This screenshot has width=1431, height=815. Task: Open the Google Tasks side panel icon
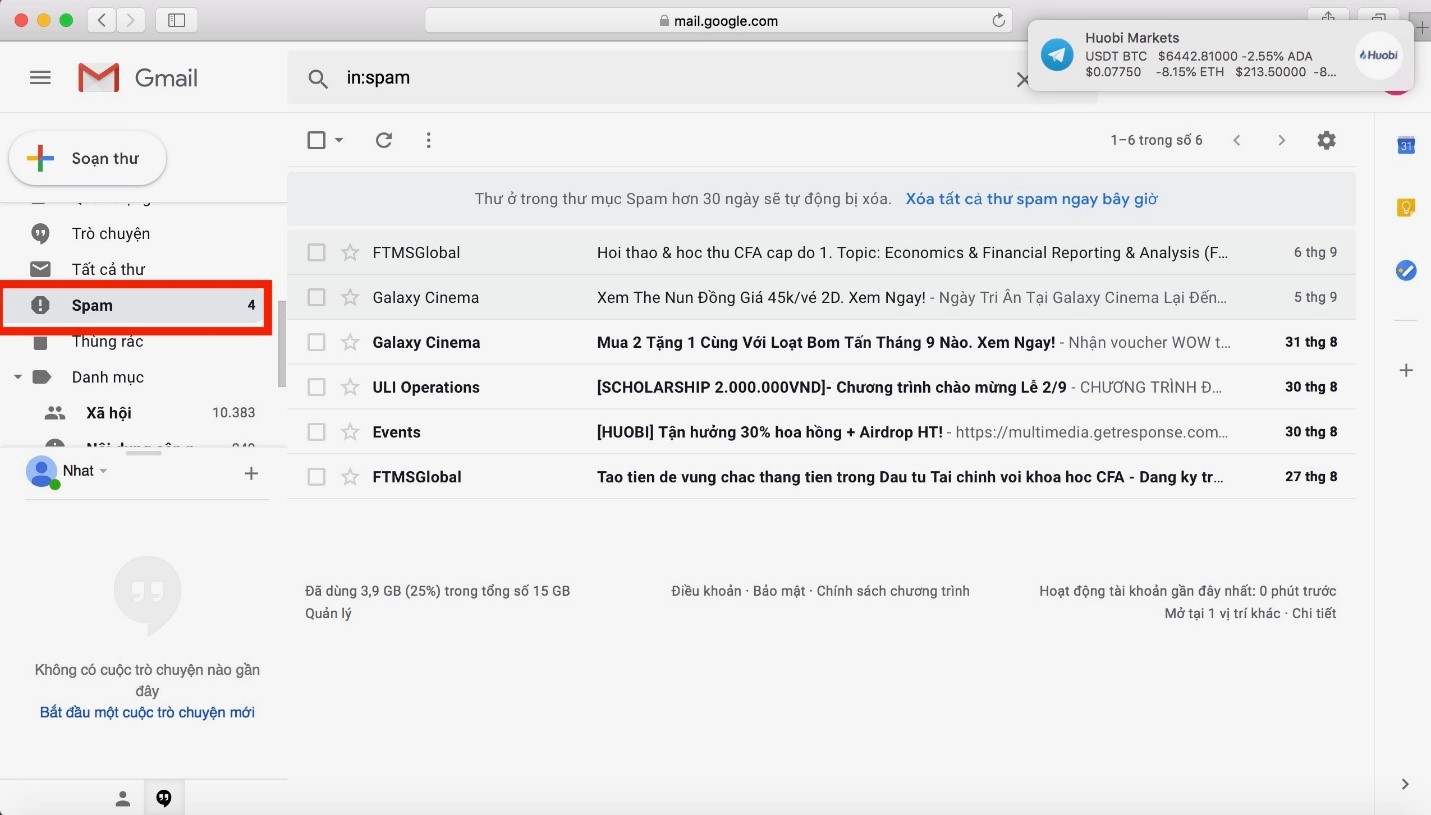[1406, 270]
